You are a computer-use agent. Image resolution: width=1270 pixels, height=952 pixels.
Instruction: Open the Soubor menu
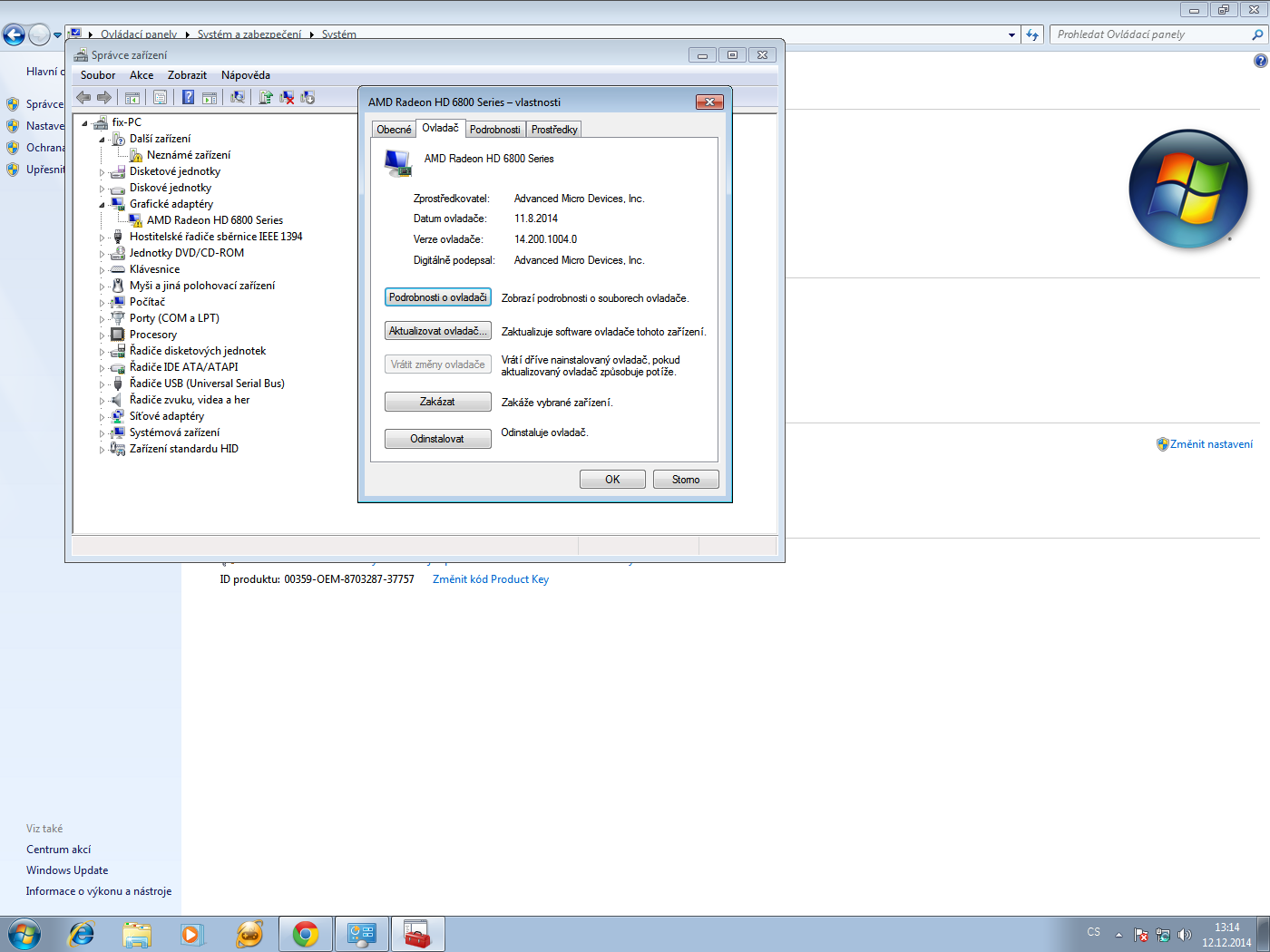(x=98, y=75)
